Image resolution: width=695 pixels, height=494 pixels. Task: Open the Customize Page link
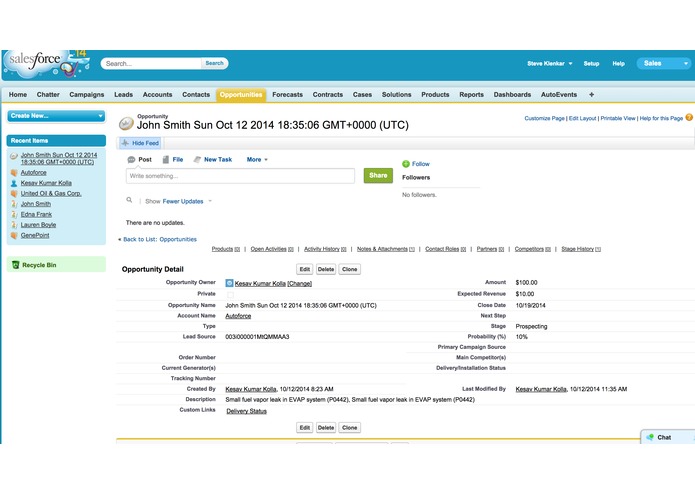tap(544, 118)
